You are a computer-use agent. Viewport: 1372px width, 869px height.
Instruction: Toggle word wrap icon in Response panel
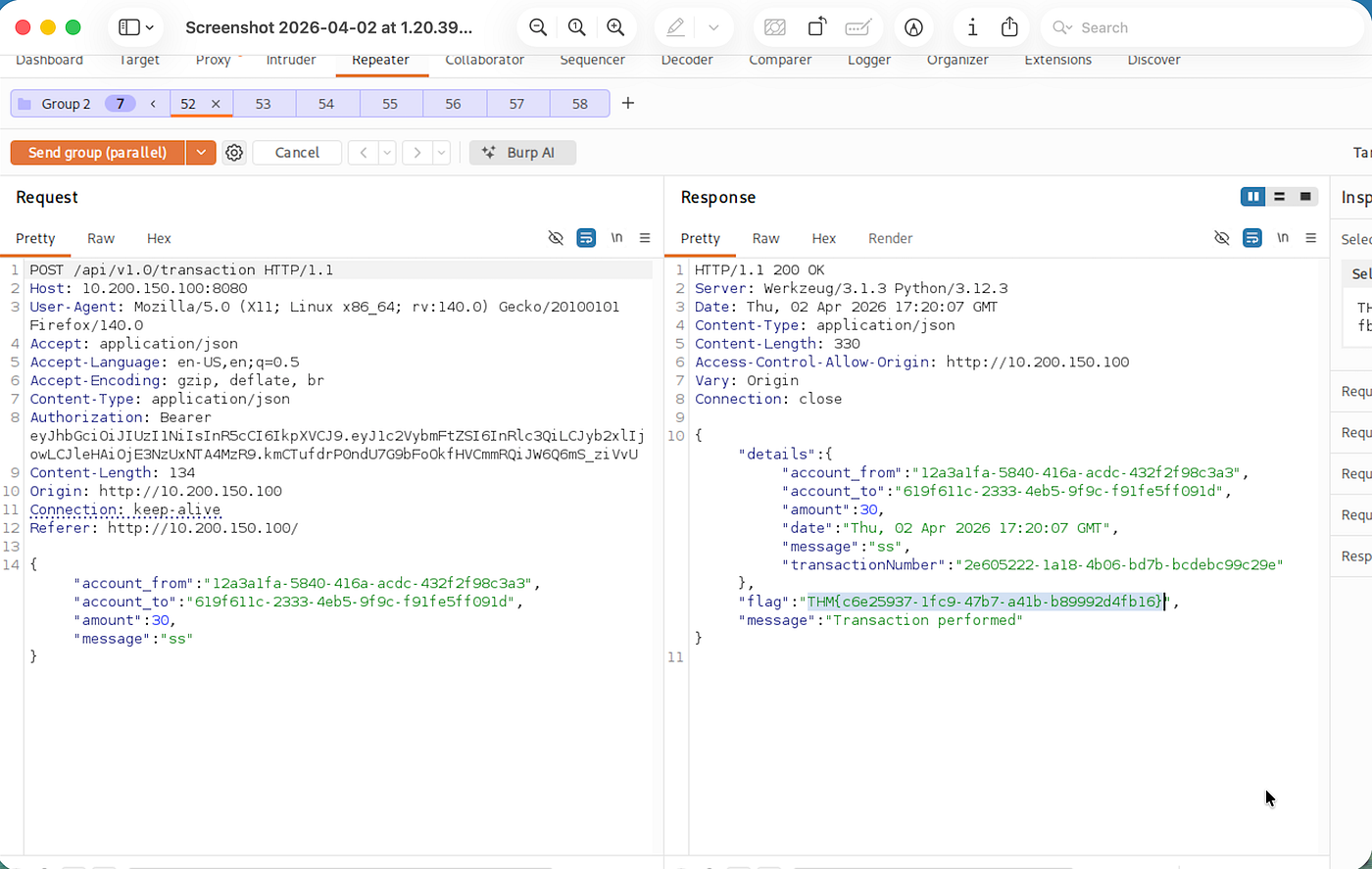(x=1251, y=238)
